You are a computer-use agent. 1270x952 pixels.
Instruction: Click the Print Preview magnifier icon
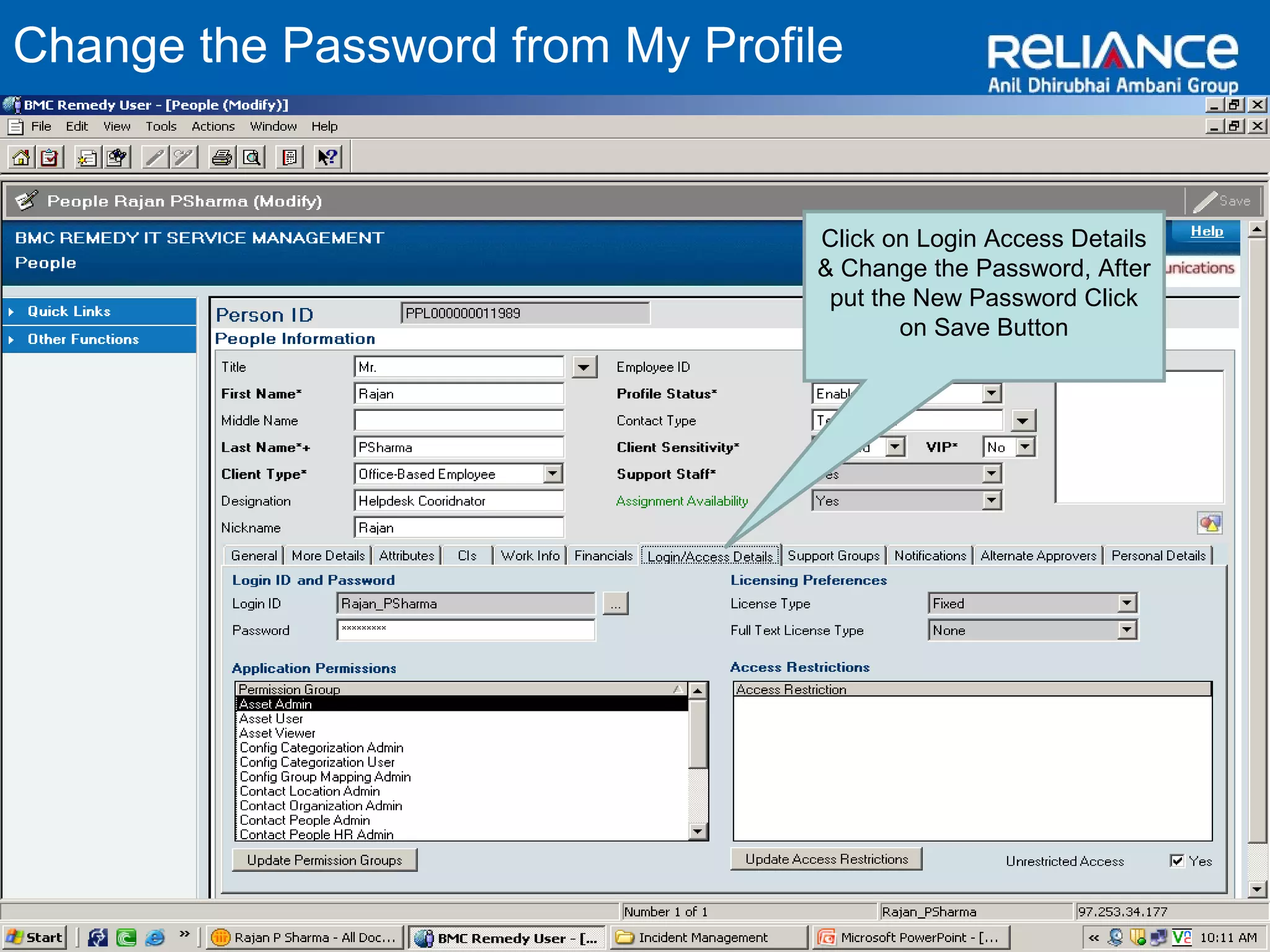[x=251, y=157]
